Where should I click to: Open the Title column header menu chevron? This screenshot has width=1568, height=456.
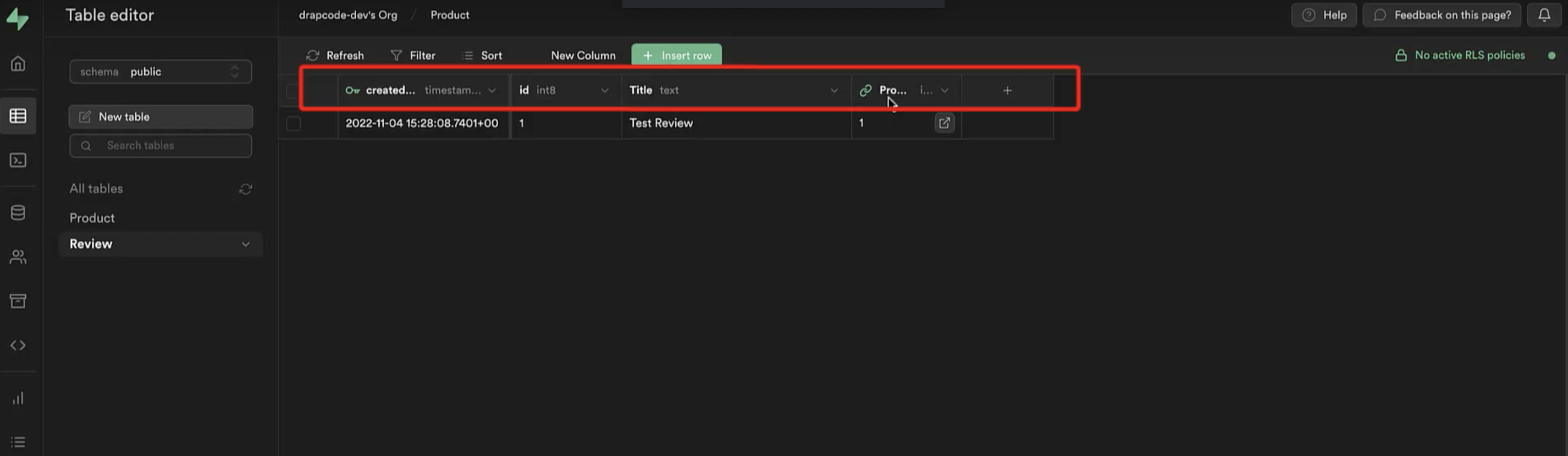click(834, 90)
